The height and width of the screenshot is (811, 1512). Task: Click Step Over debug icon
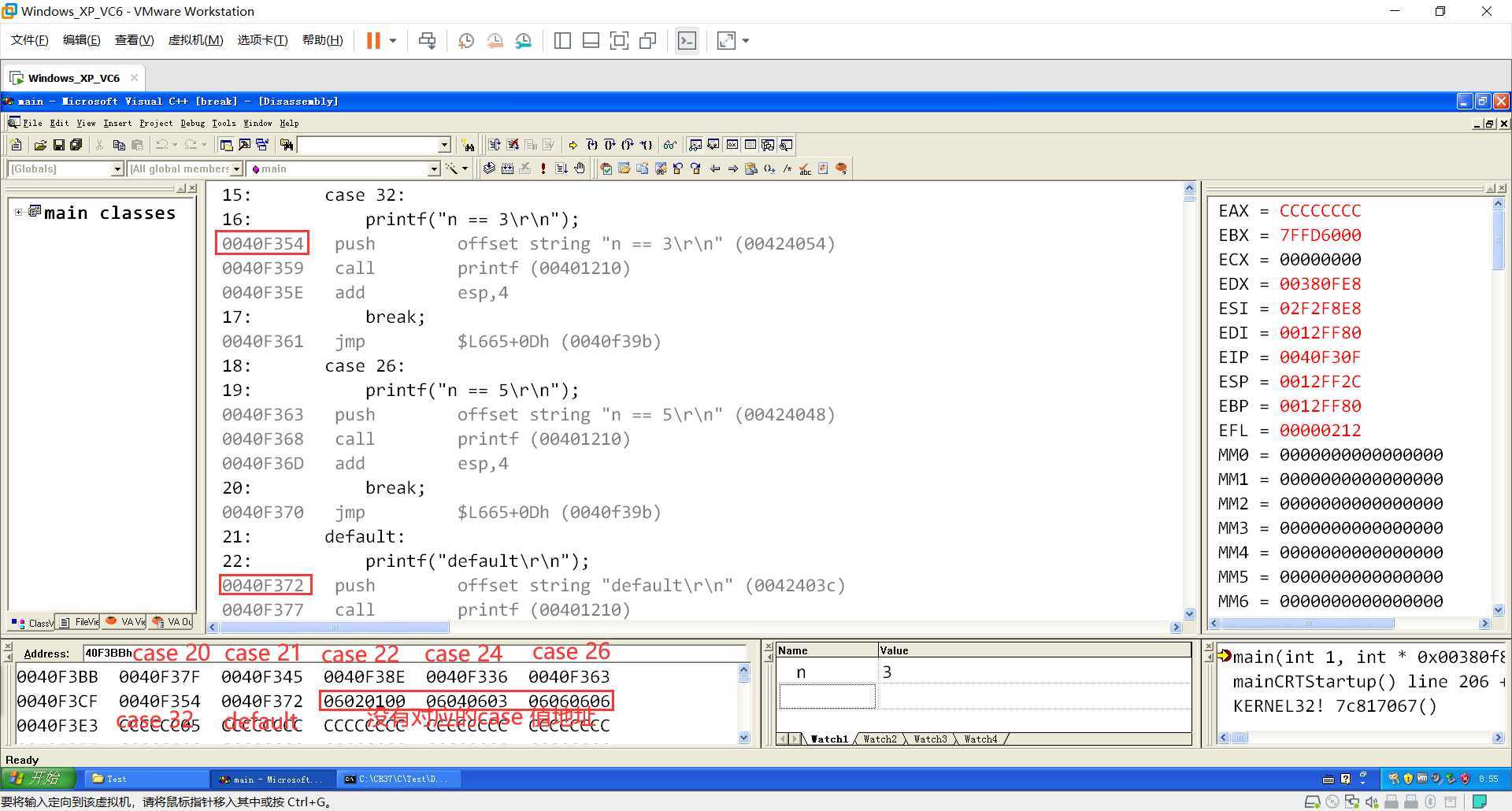610,145
